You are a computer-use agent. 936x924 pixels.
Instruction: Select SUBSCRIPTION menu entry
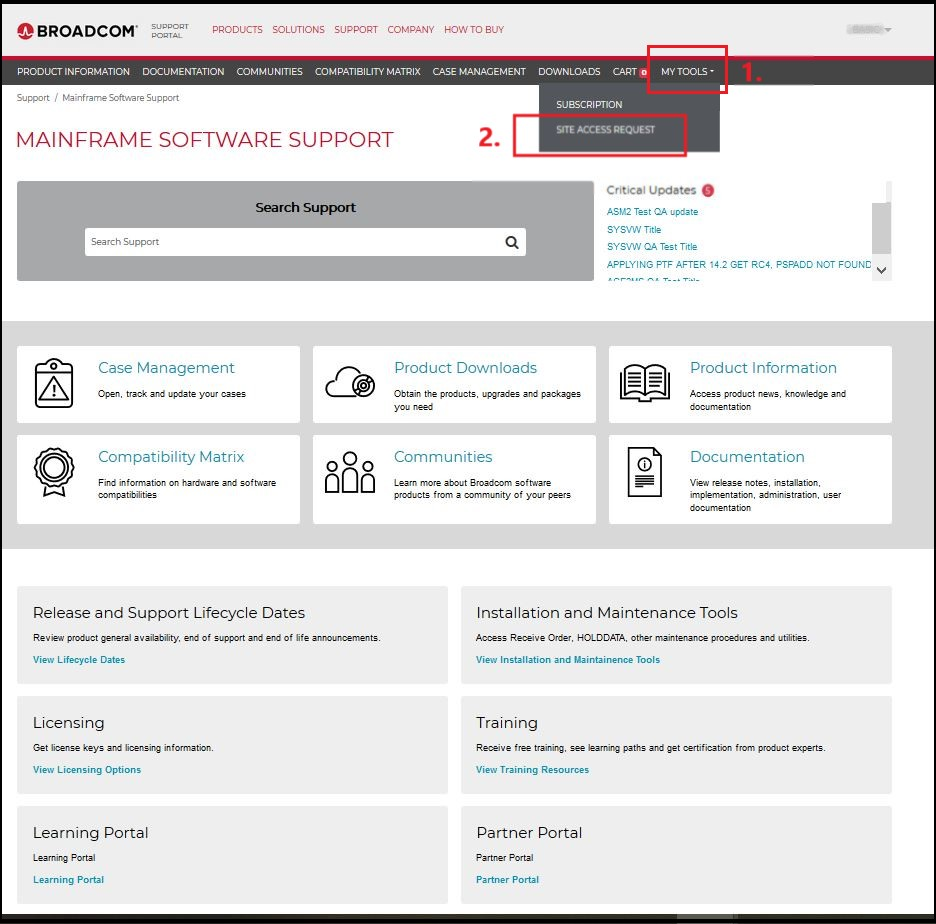(589, 104)
